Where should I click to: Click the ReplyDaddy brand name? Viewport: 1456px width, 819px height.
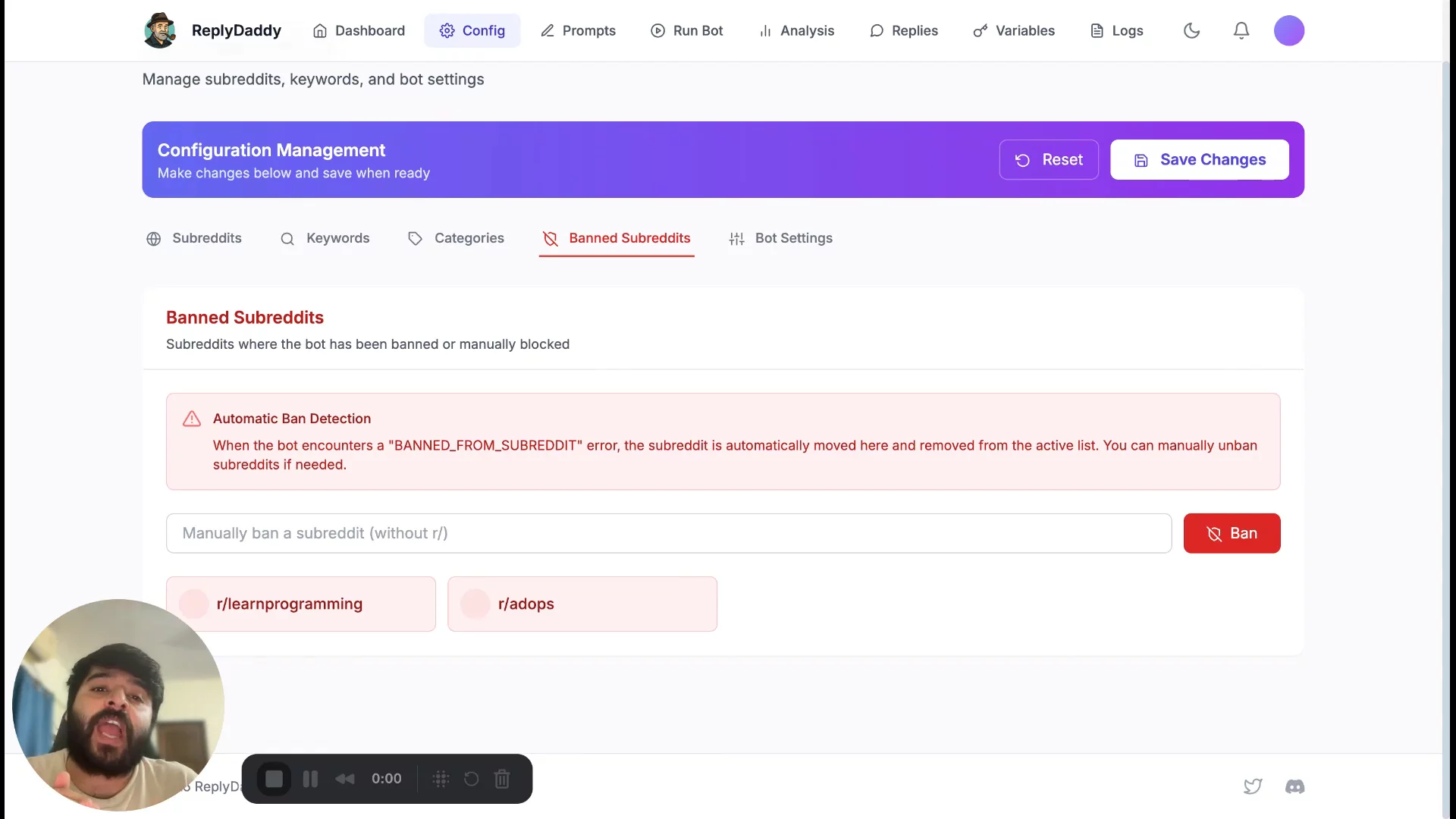pos(237,30)
